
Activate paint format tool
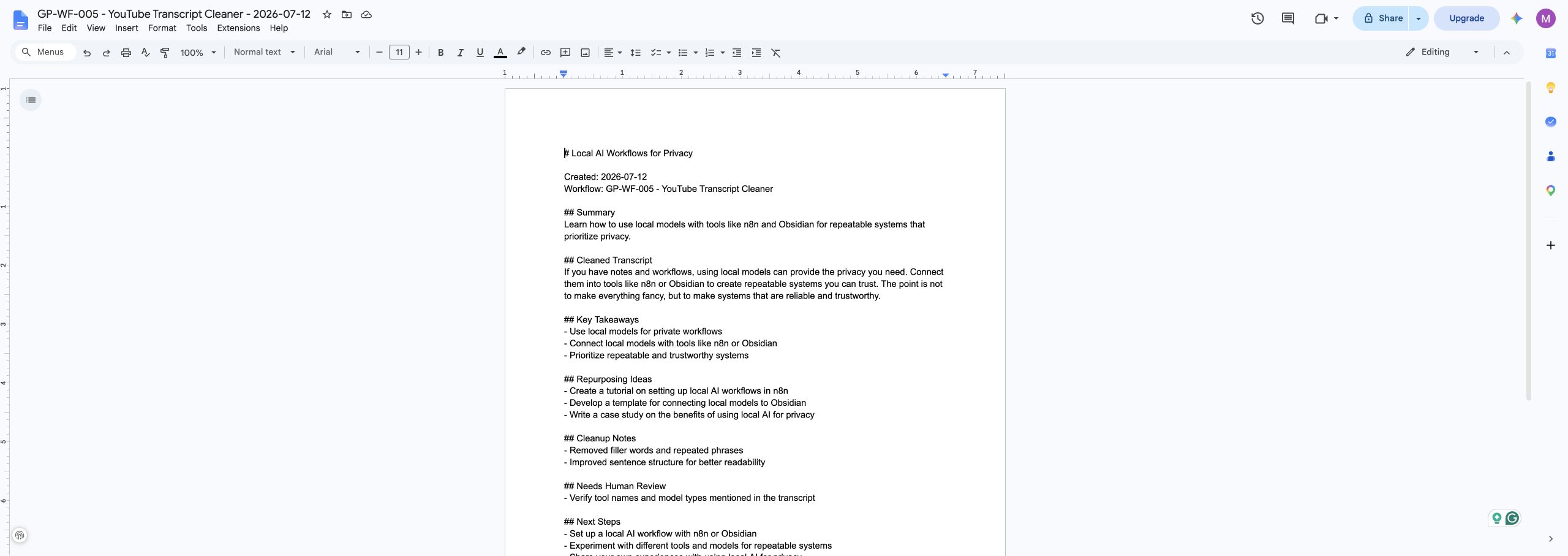tap(165, 53)
